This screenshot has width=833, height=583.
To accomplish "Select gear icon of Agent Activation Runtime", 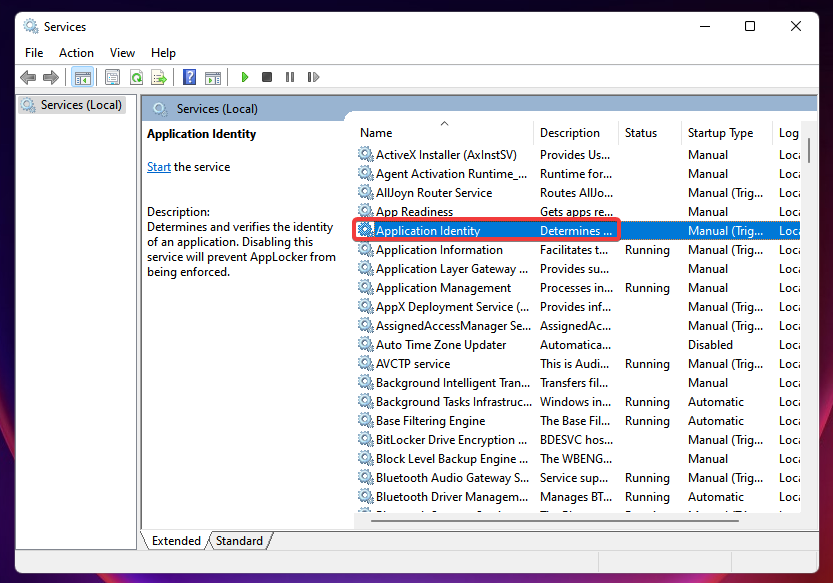I will 366,174.
